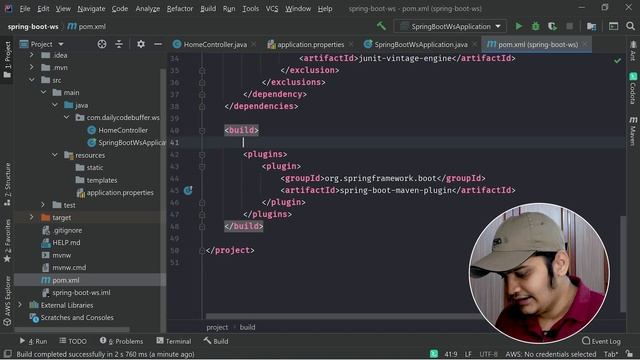The image size is (640, 360).
Task: Open the 6: Problems tool window
Action: (x=121, y=341)
